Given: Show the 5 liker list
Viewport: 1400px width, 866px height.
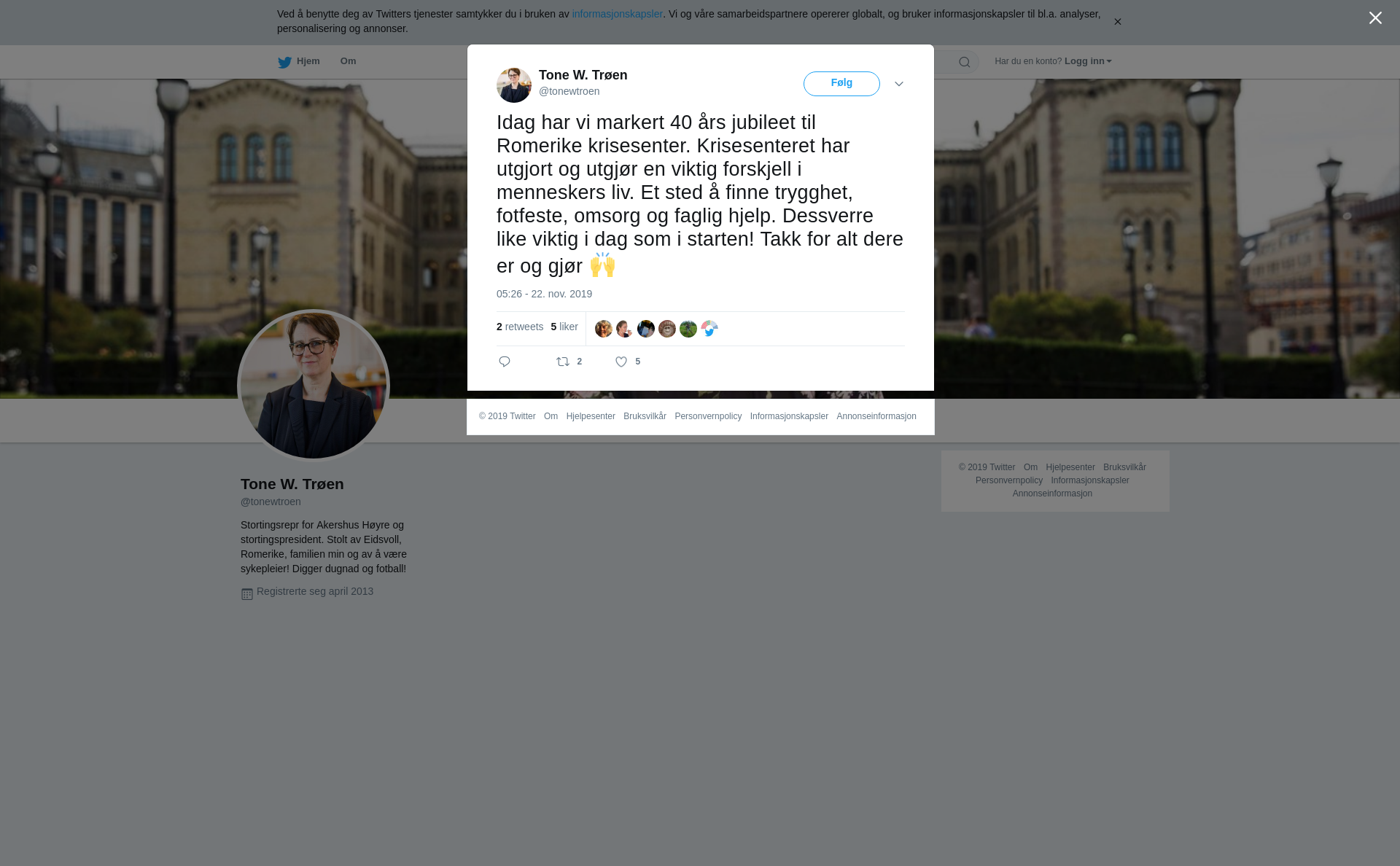Looking at the screenshot, I should [564, 327].
